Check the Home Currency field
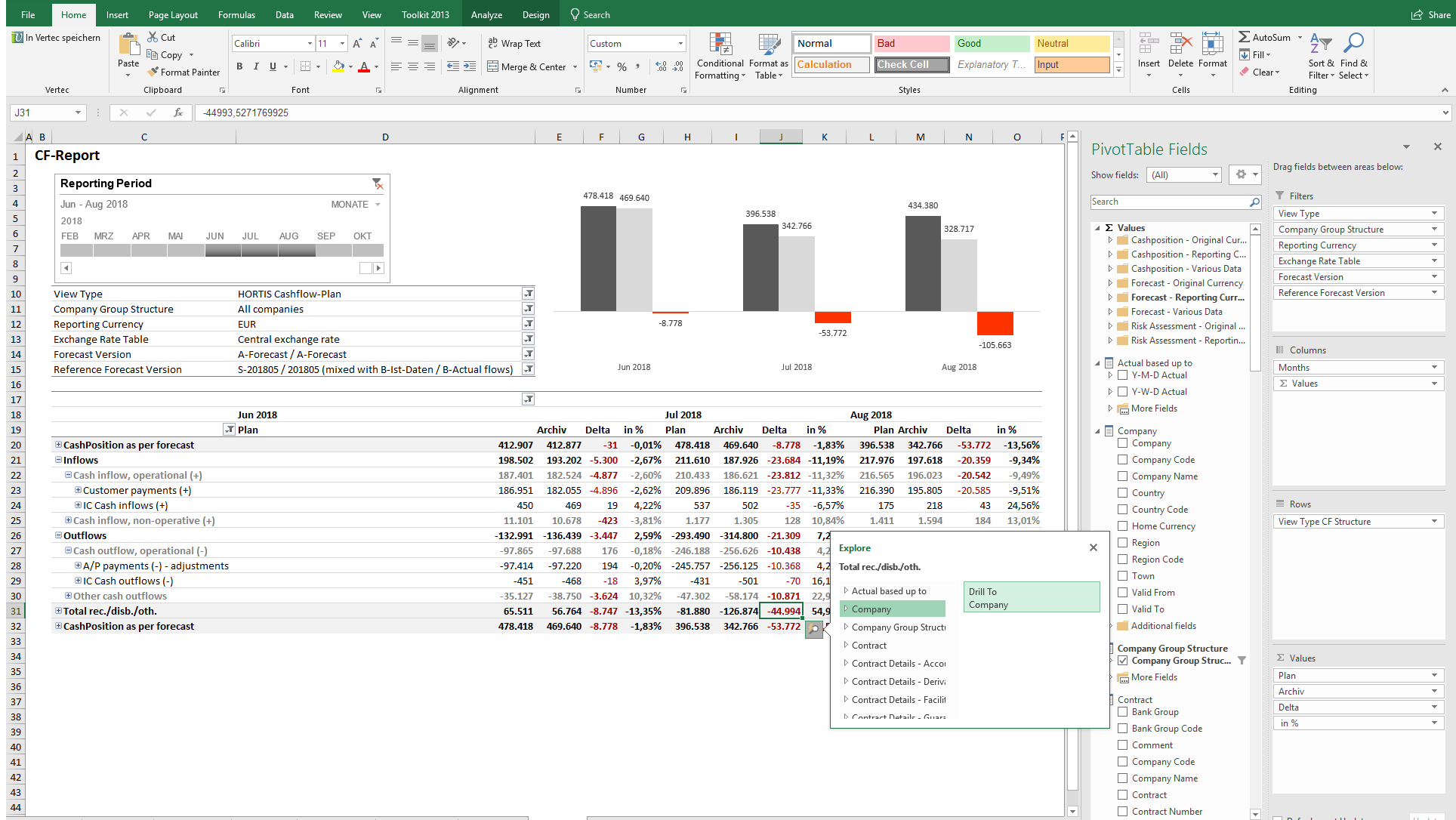Viewport: 1456px width, 820px height. point(1122,526)
